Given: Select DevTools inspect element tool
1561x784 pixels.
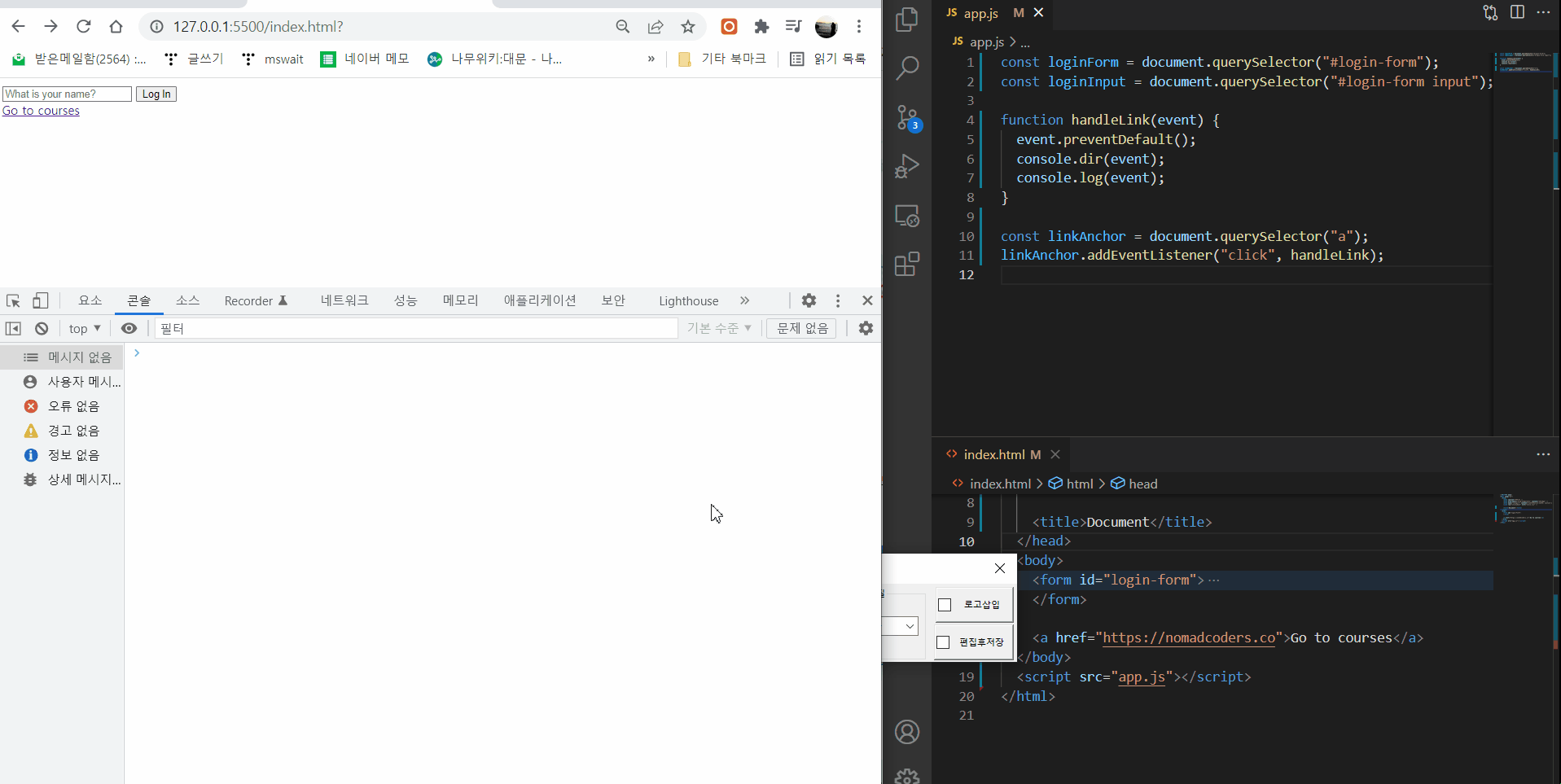Looking at the screenshot, I should pyautogui.click(x=13, y=300).
